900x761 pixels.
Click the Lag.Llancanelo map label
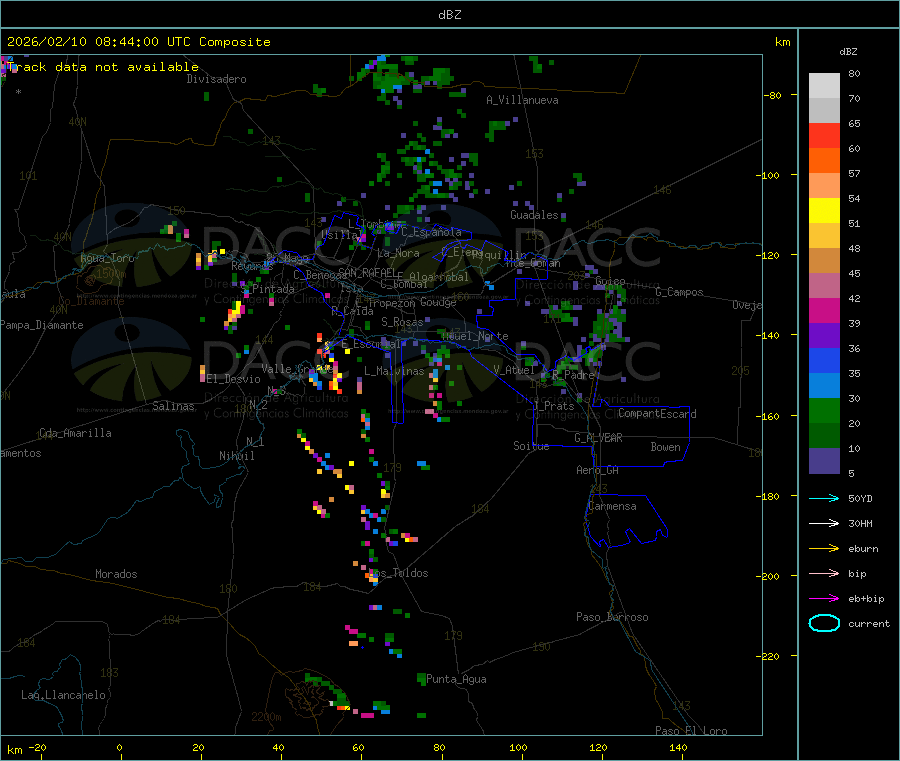point(64,695)
